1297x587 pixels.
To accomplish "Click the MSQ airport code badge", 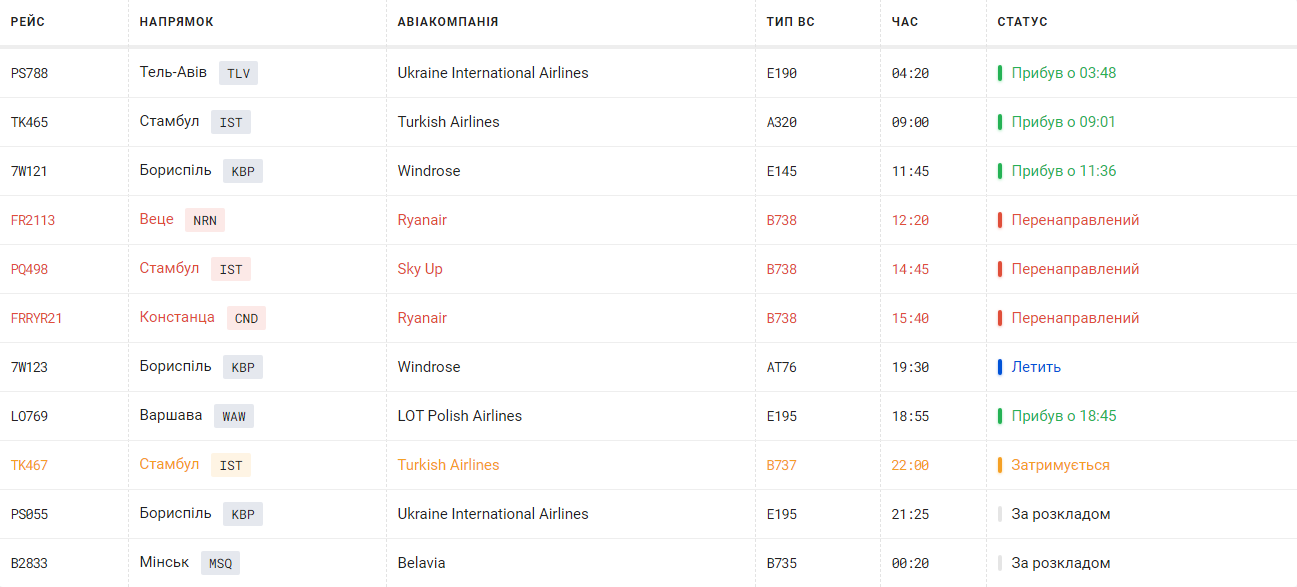I will click(x=220, y=563).
